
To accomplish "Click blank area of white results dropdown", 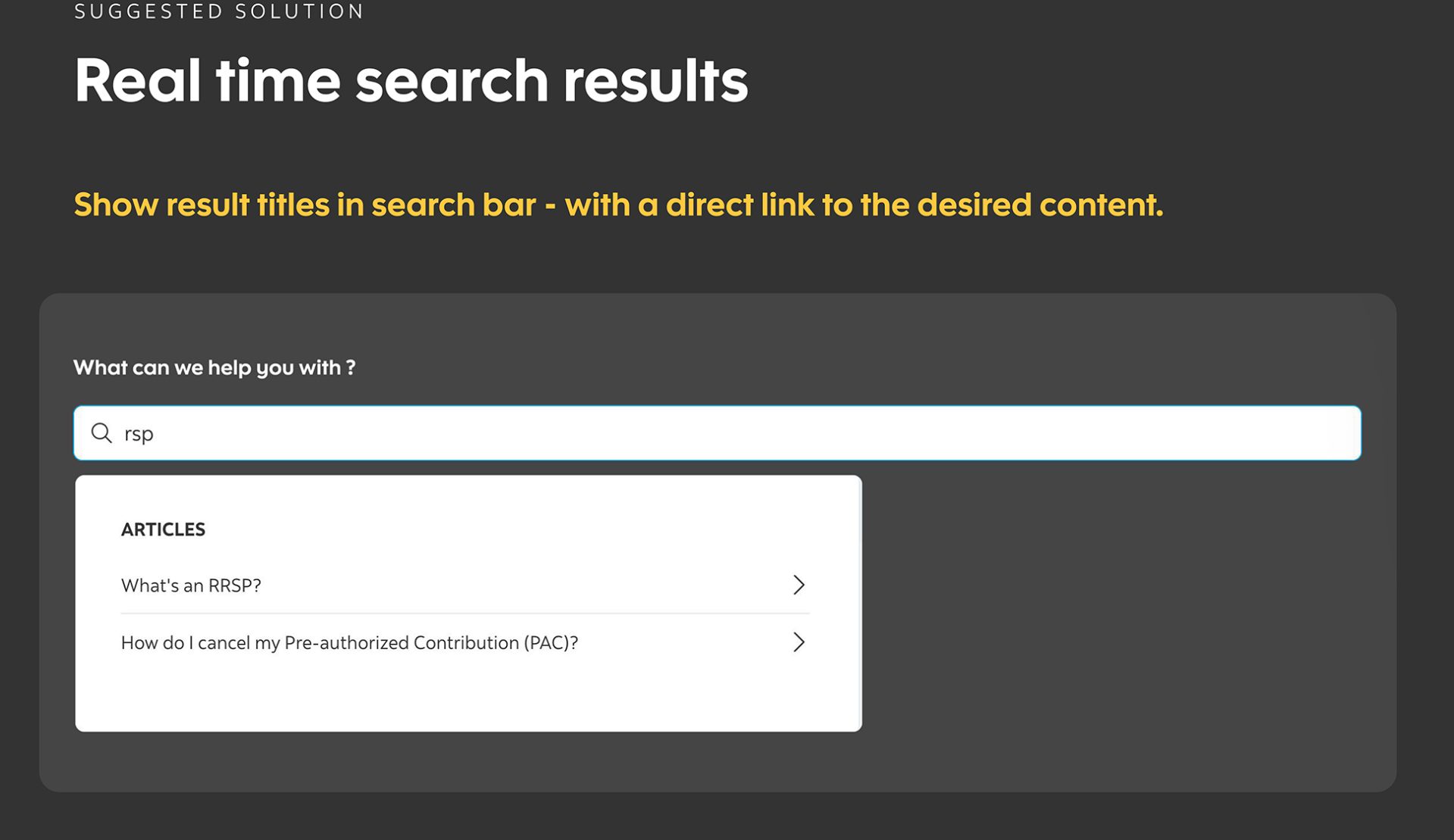I will click(467, 697).
